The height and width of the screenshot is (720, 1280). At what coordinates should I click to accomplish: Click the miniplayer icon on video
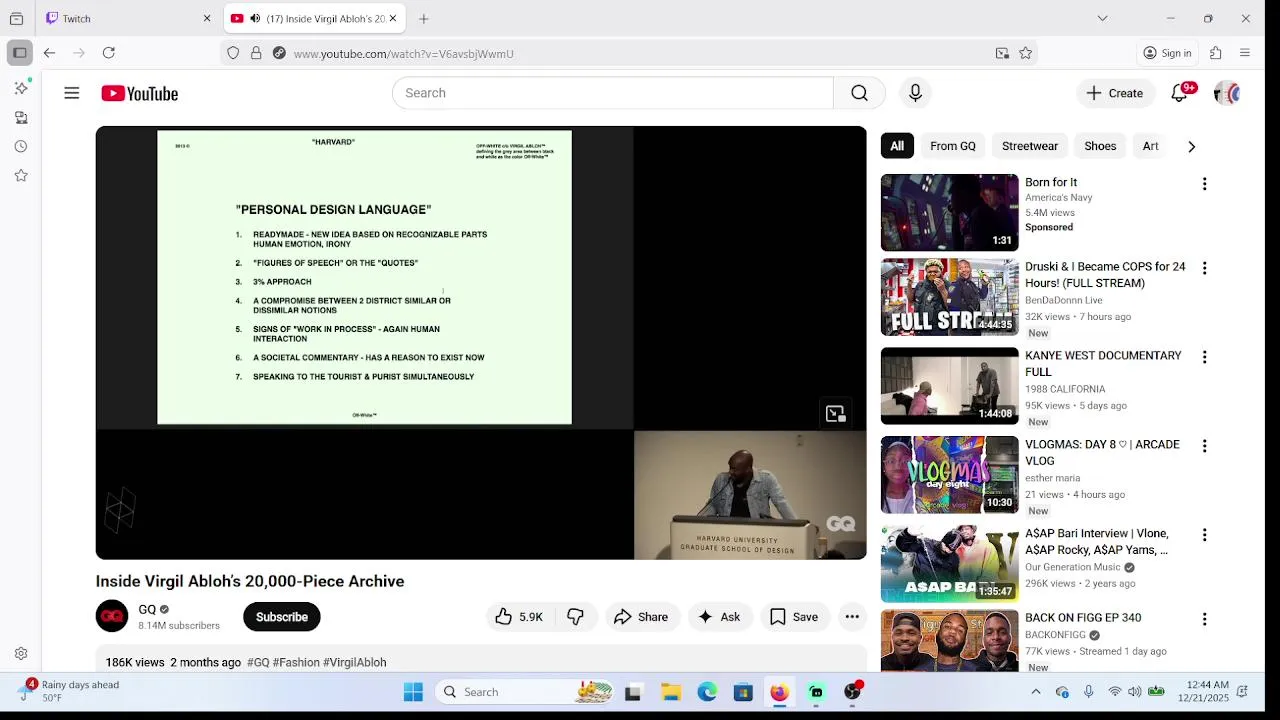click(836, 414)
